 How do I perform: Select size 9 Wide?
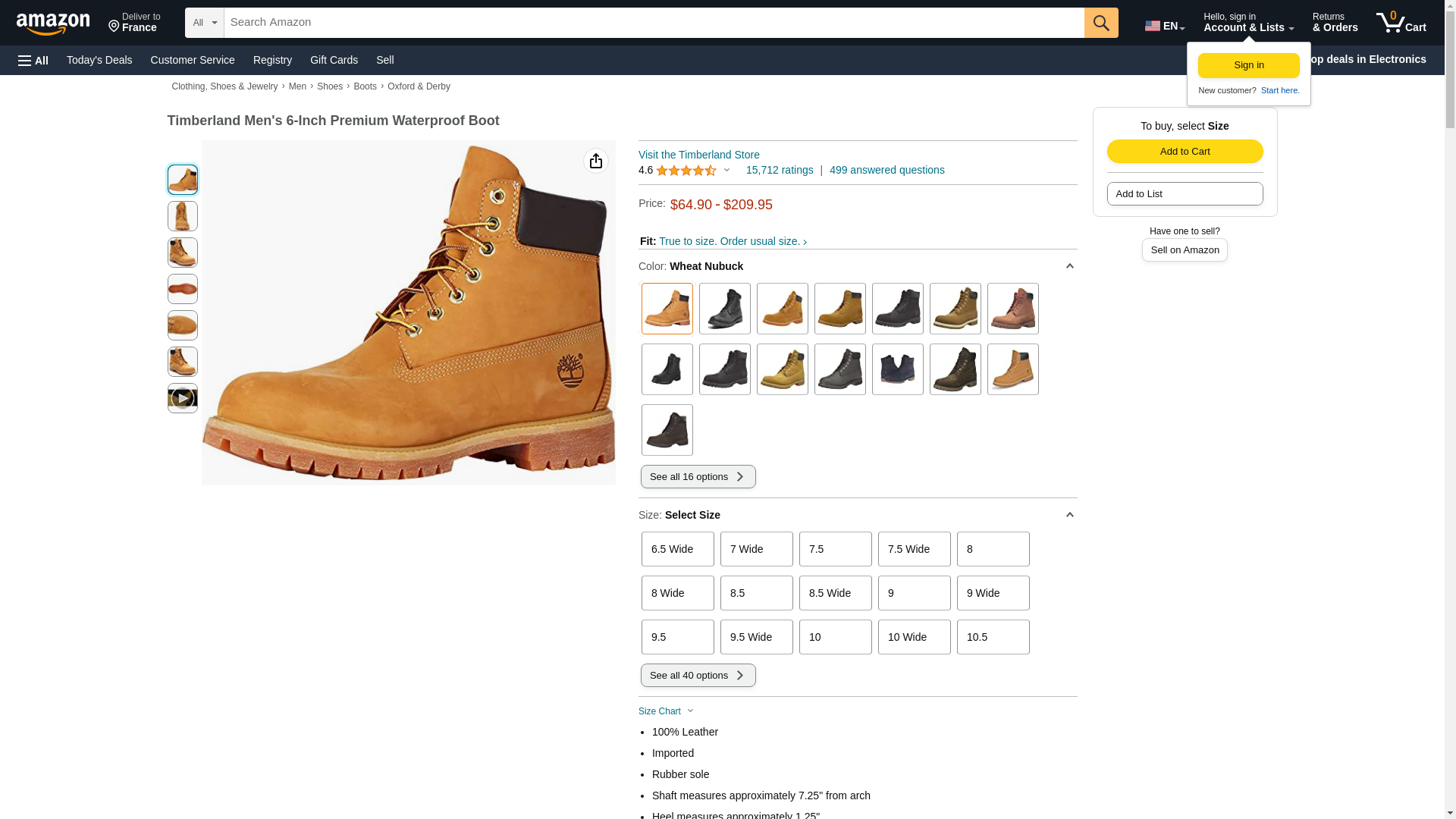click(x=993, y=593)
